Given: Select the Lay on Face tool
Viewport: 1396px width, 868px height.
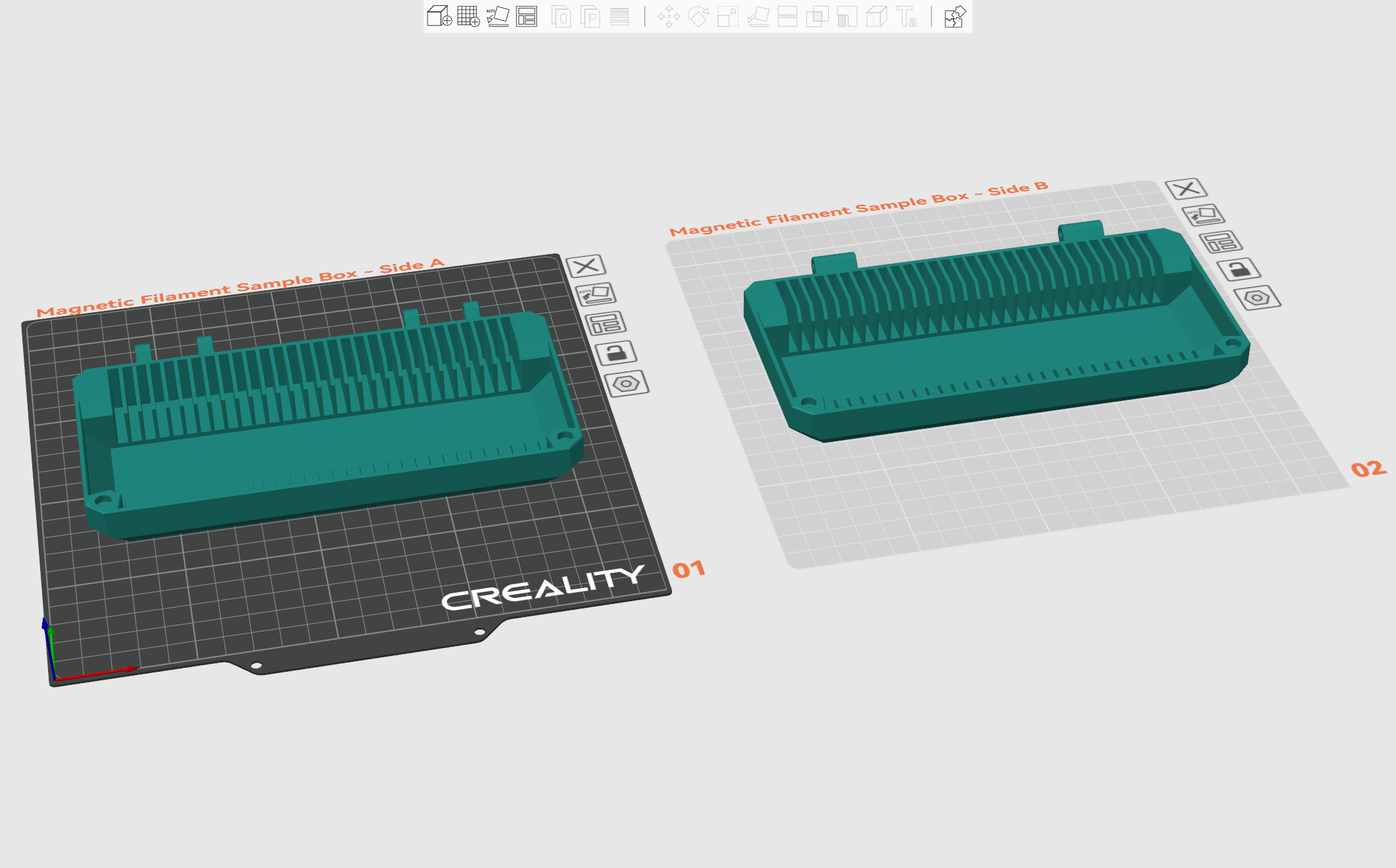Looking at the screenshot, I should click(758, 16).
